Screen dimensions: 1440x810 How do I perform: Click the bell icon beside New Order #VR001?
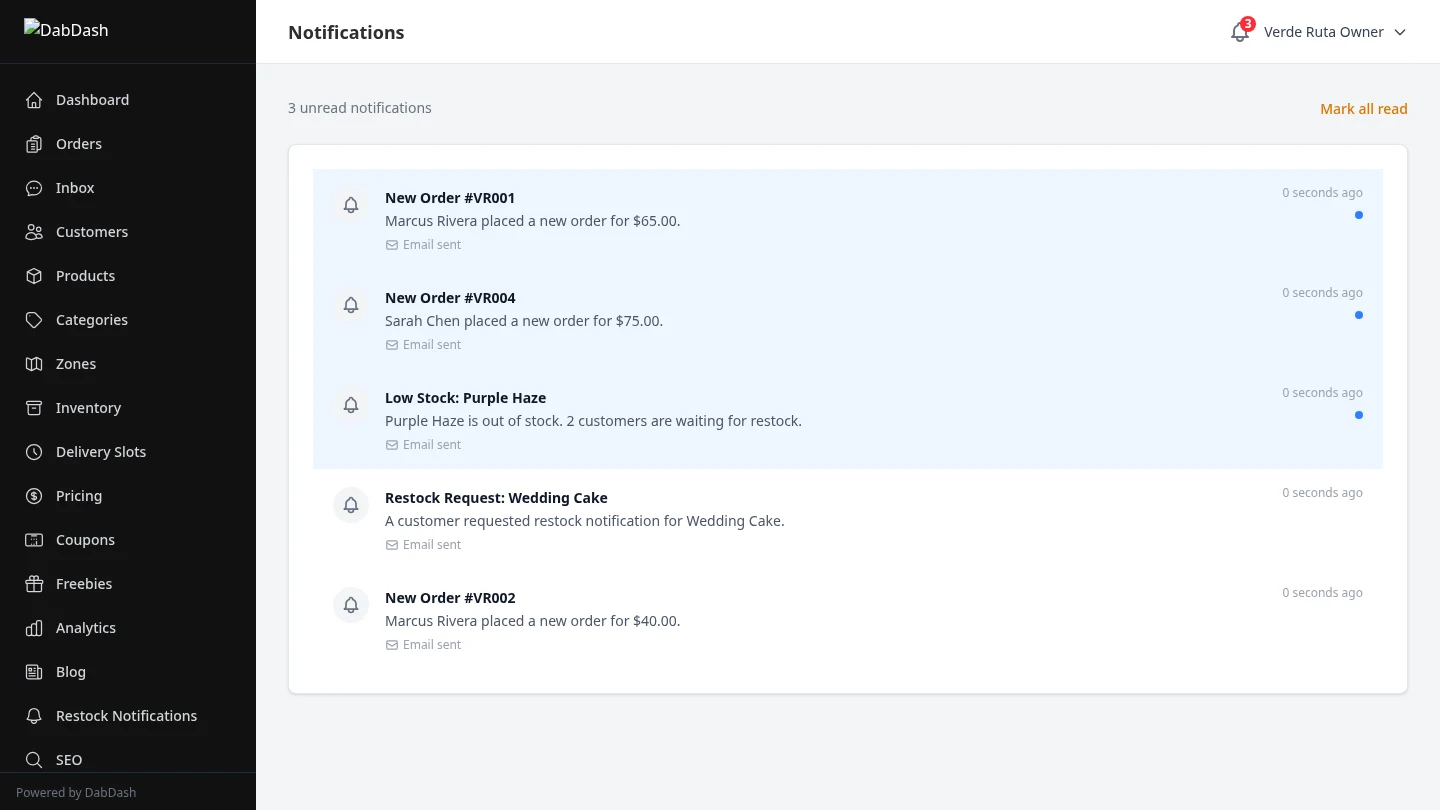pyautogui.click(x=351, y=204)
